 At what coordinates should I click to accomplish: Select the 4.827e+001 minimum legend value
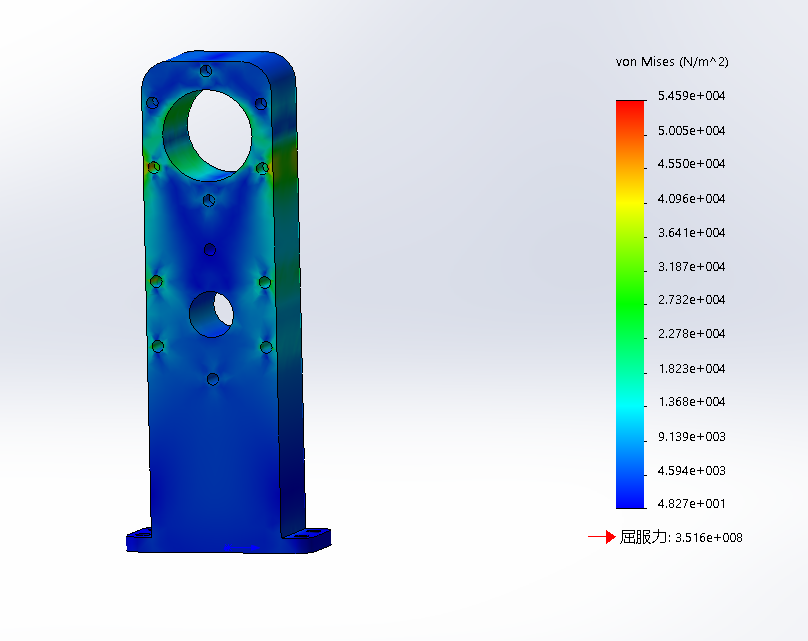[692, 504]
